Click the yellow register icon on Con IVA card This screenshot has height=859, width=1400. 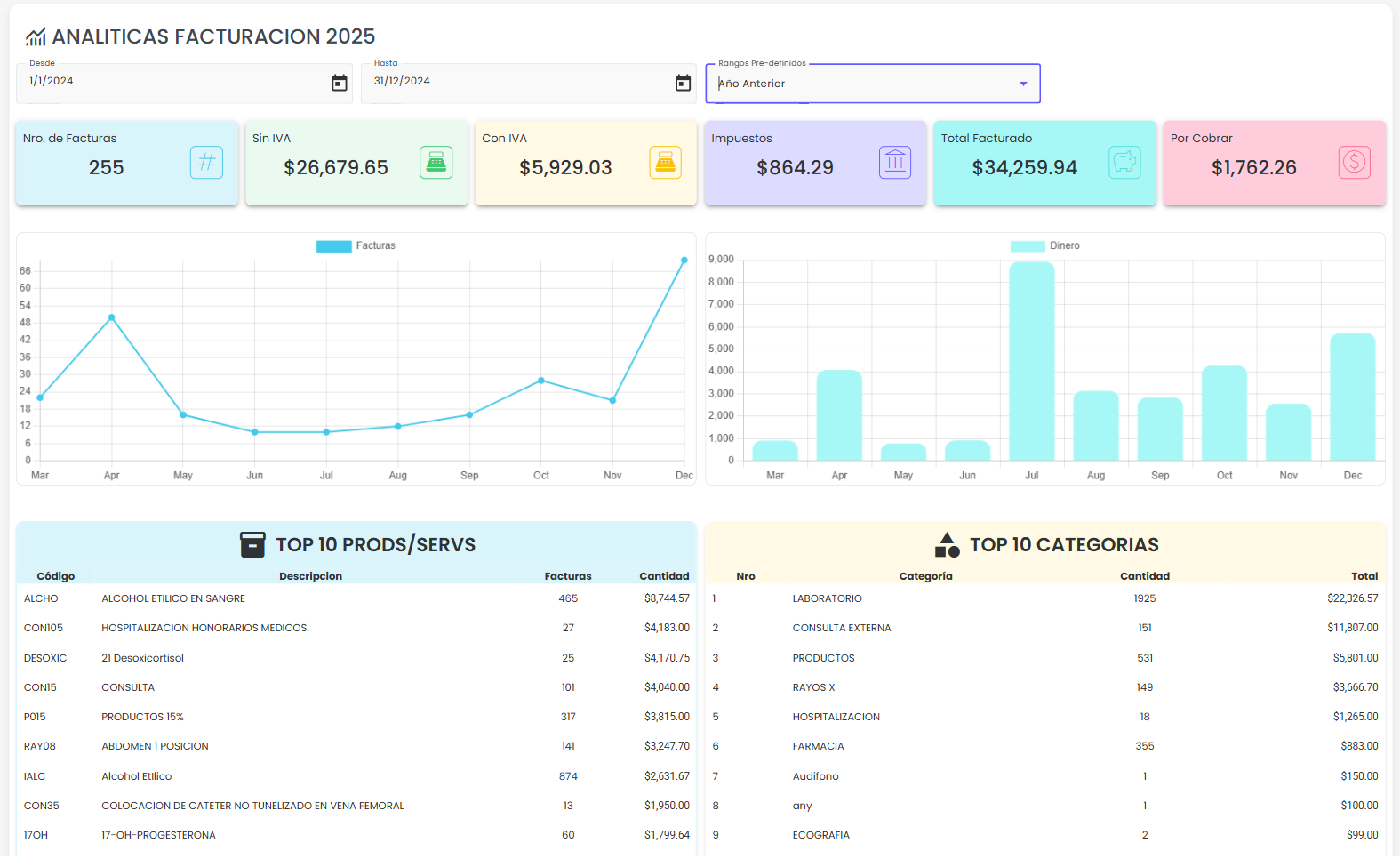(x=665, y=163)
